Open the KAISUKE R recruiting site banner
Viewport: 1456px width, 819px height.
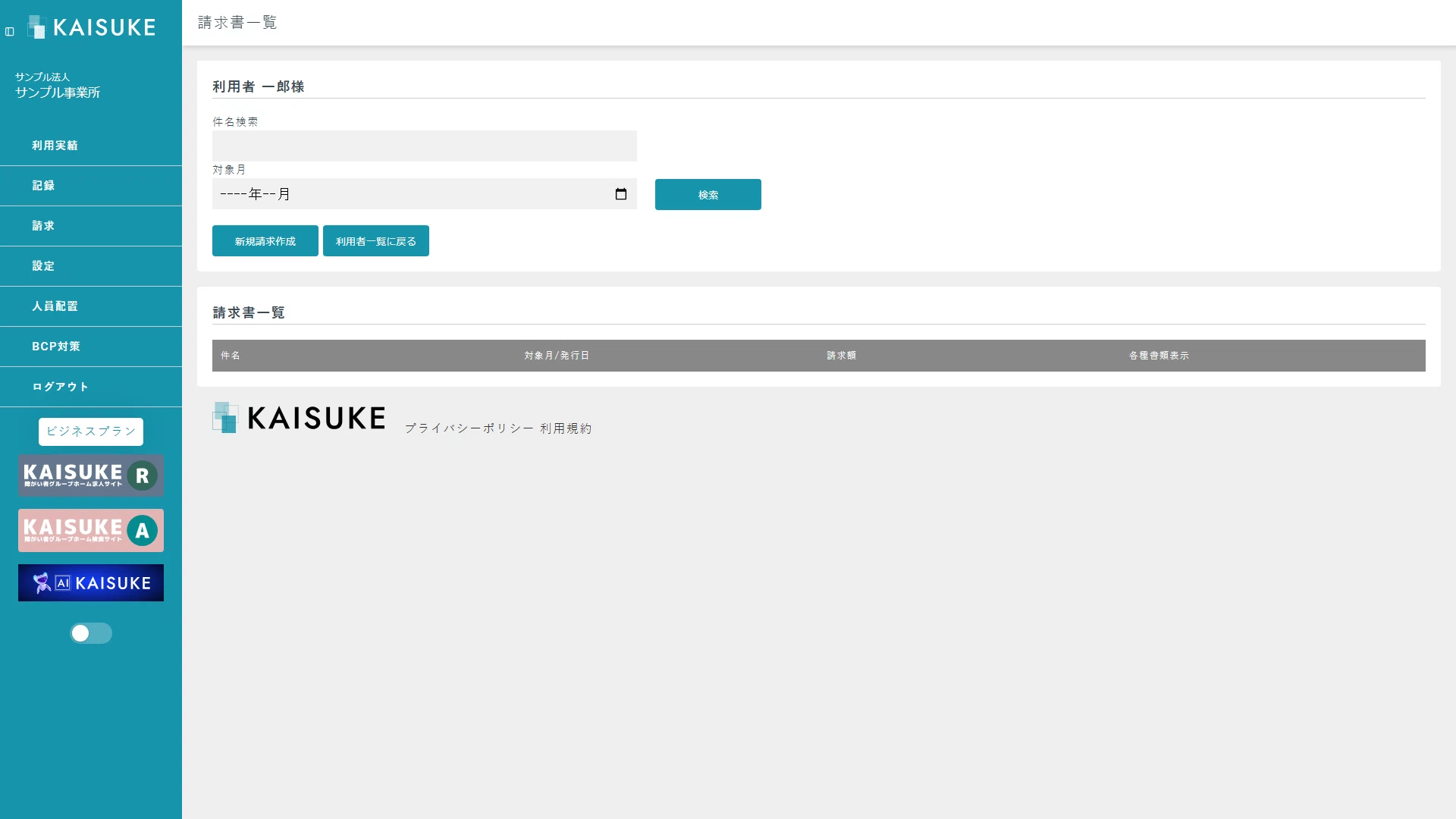click(91, 475)
